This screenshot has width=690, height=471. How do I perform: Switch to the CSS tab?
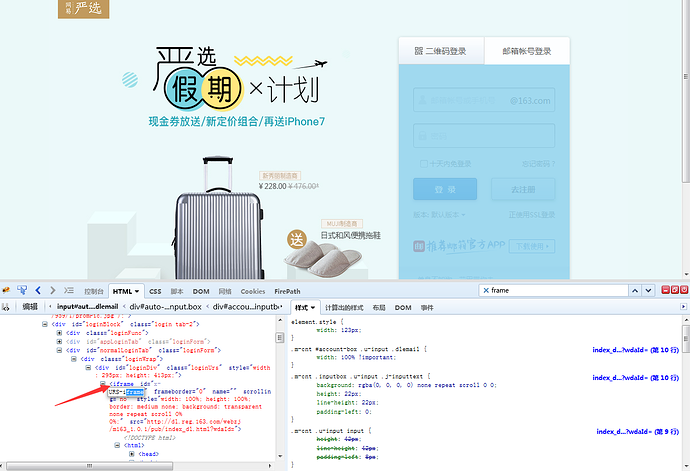(155, 291)
